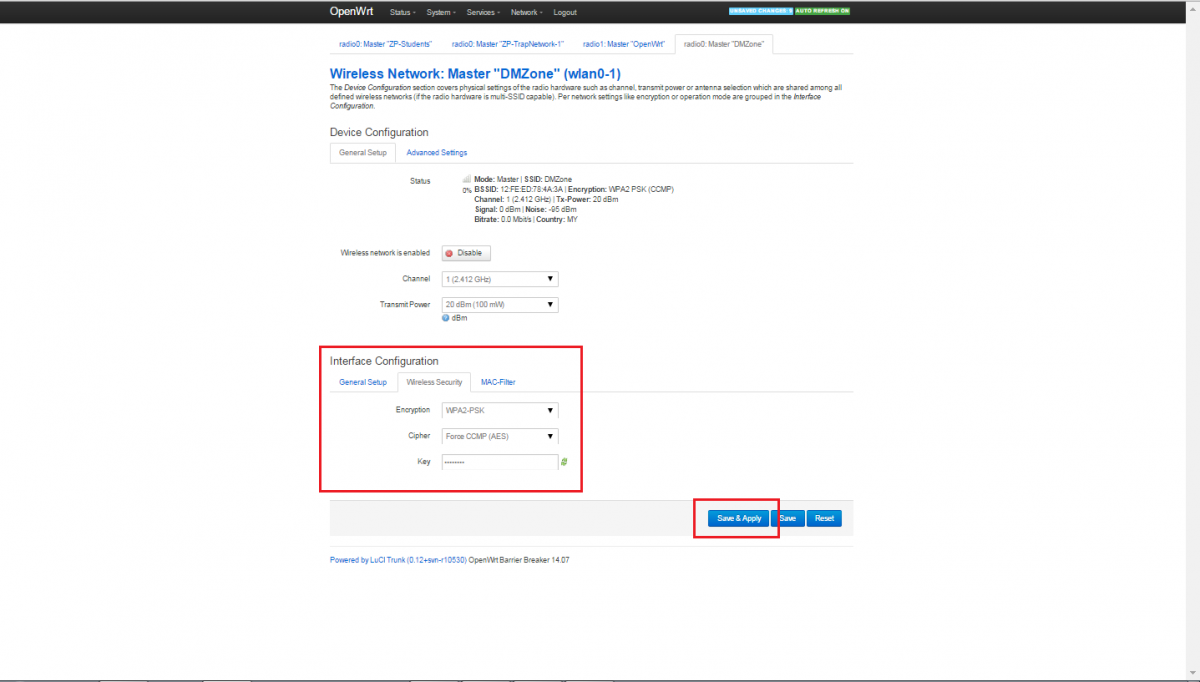This screenshot has height=682, width=1200.
Task: Click the Reset button
Action: (824, 518)
